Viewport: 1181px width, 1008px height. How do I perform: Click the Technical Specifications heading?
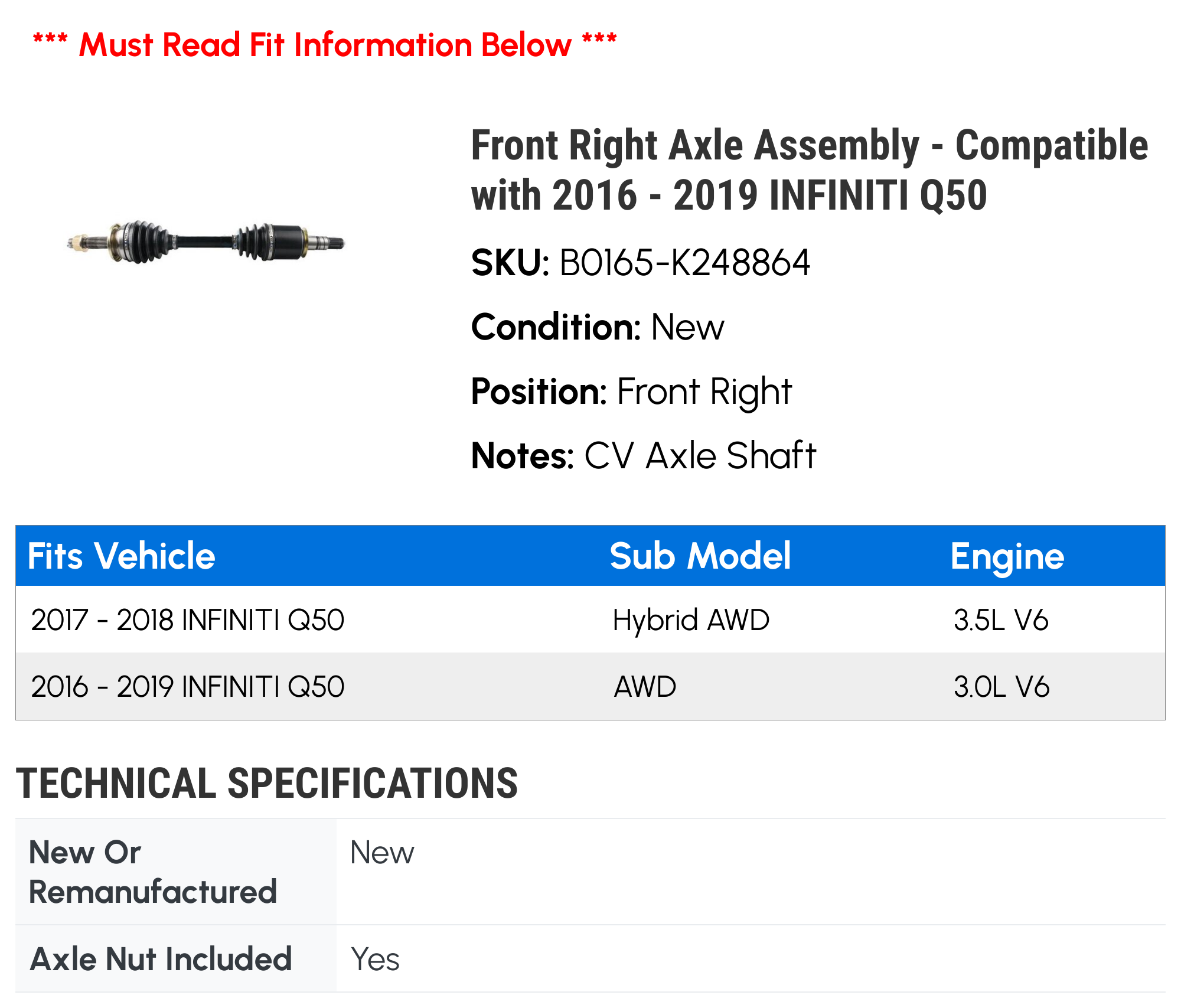coord(267,784)
